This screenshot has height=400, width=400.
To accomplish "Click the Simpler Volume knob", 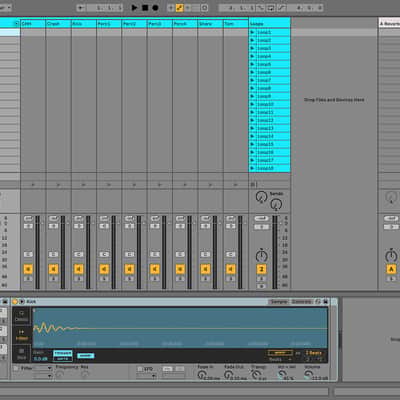I will point(309,375).
